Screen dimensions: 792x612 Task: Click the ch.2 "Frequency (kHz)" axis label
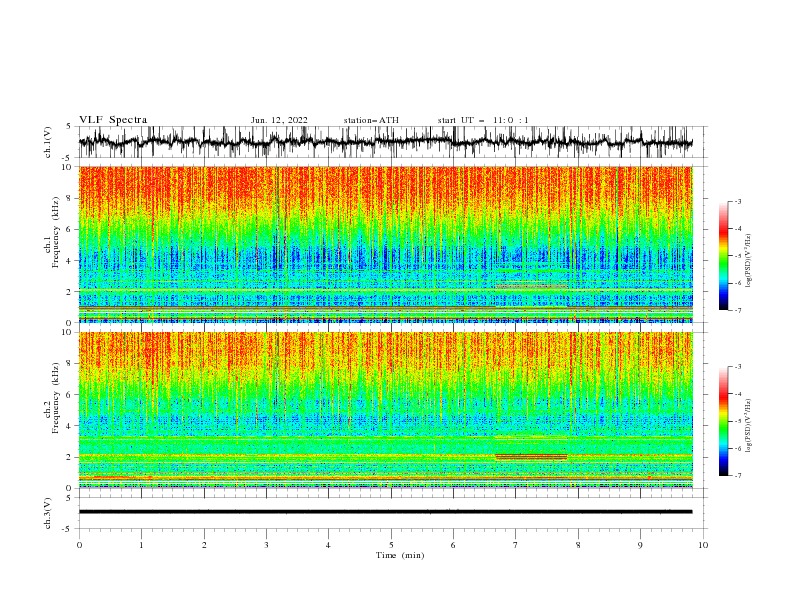pyautogui.click(x=56, y=398)
